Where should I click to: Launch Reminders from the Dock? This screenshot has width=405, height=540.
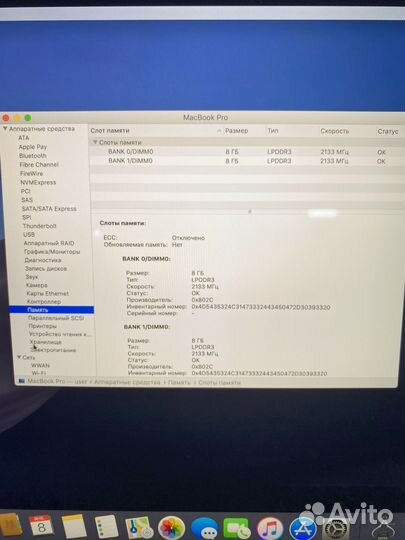[x=106, y=526]
